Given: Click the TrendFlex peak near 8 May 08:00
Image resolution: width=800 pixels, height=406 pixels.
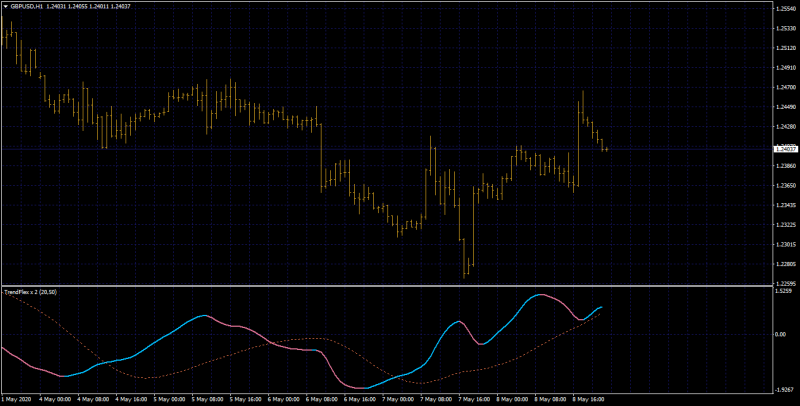Looking at the screenshot, I should (x=540, y=295).
